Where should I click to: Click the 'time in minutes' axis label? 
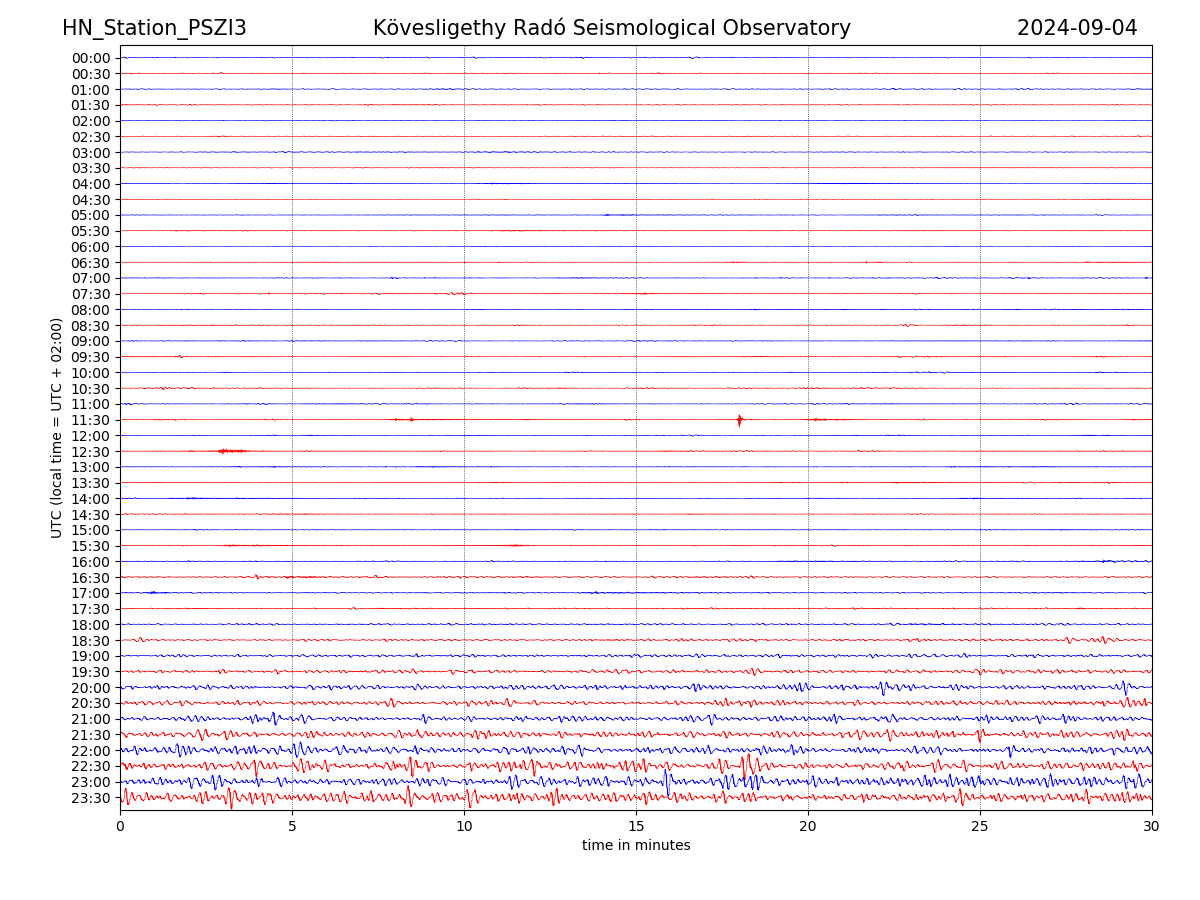click(x=636, y=846)
